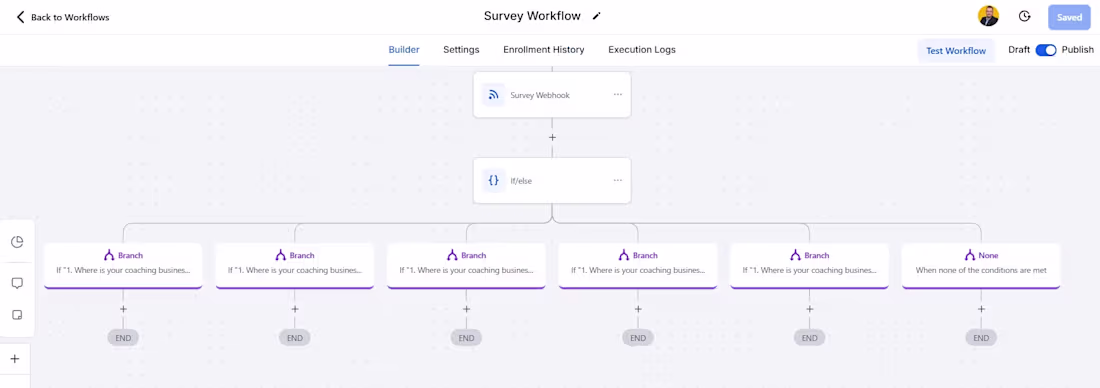Image resolution: width=1100 pixels, height=388 pixels.
Task: Edit workflow name with pencil icon
Action: (x=596, y=16)
